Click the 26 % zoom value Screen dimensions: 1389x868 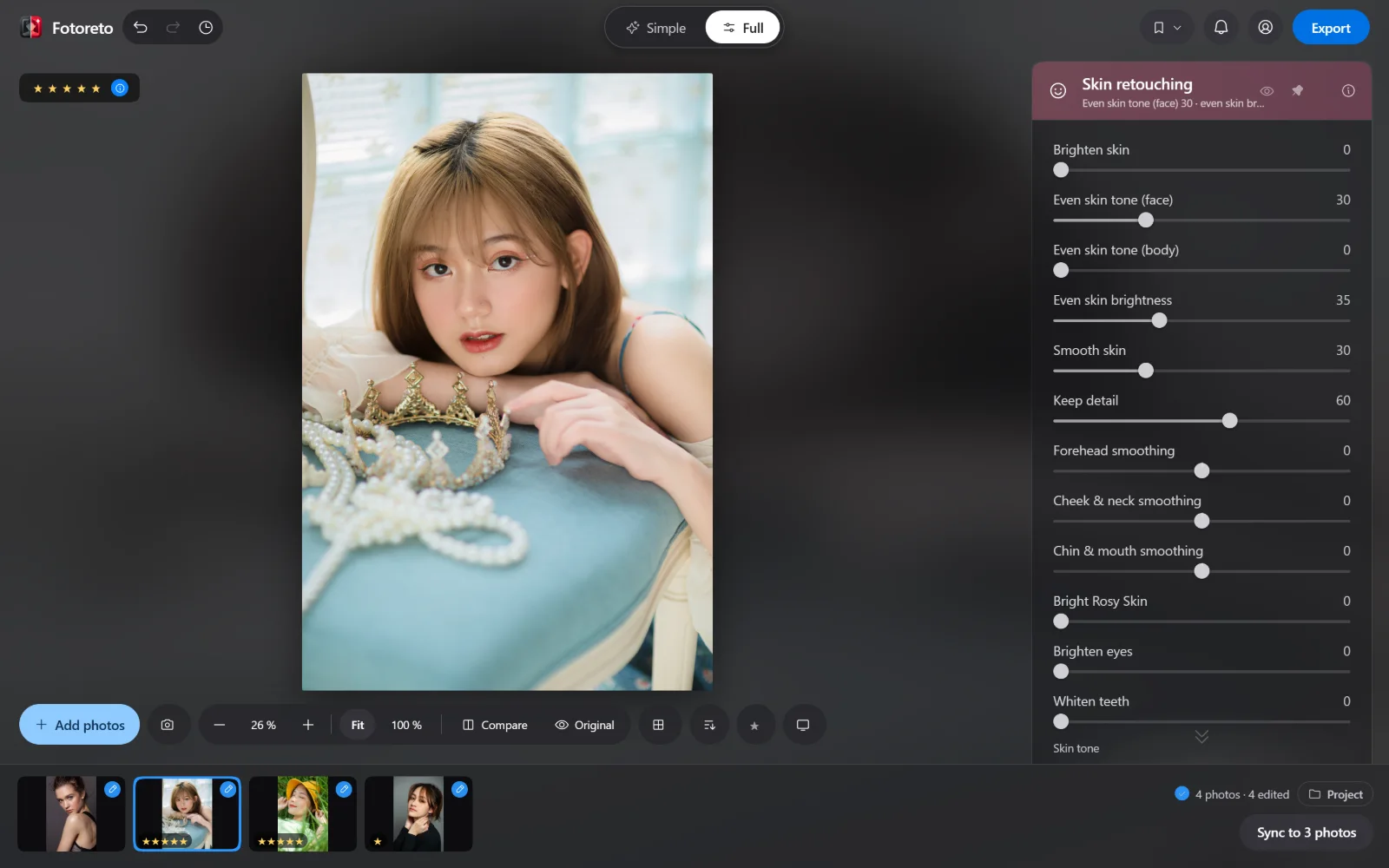tap(264, 725)
